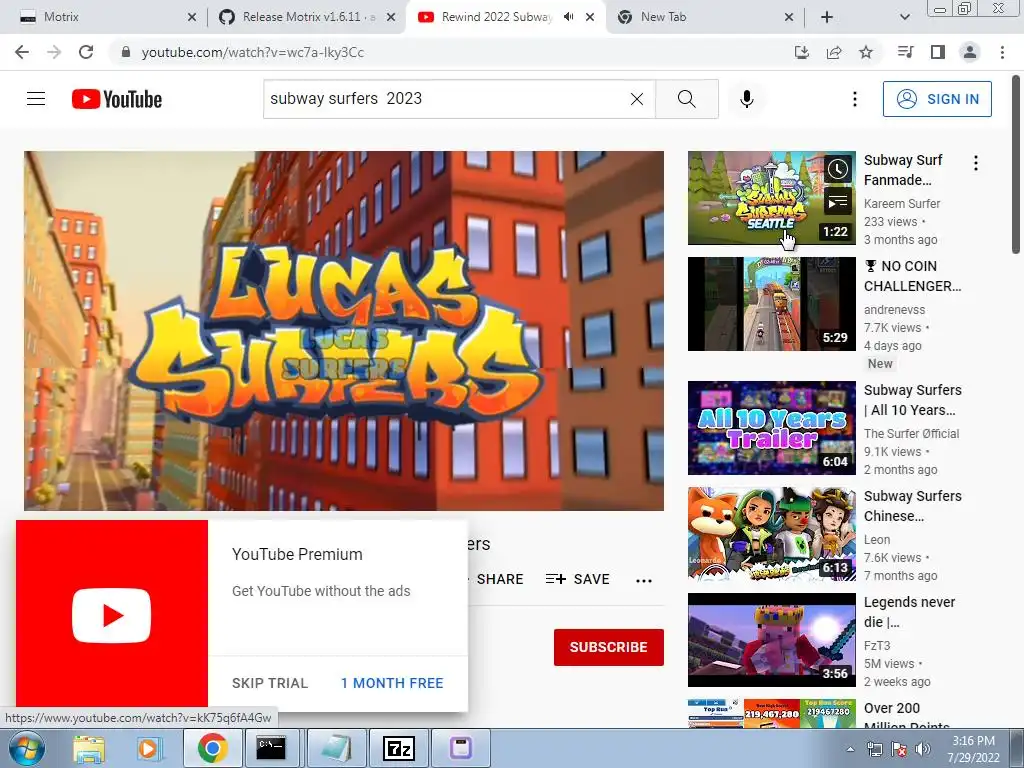
Task: Open andrenevss channel name
Action: [894, 310]
